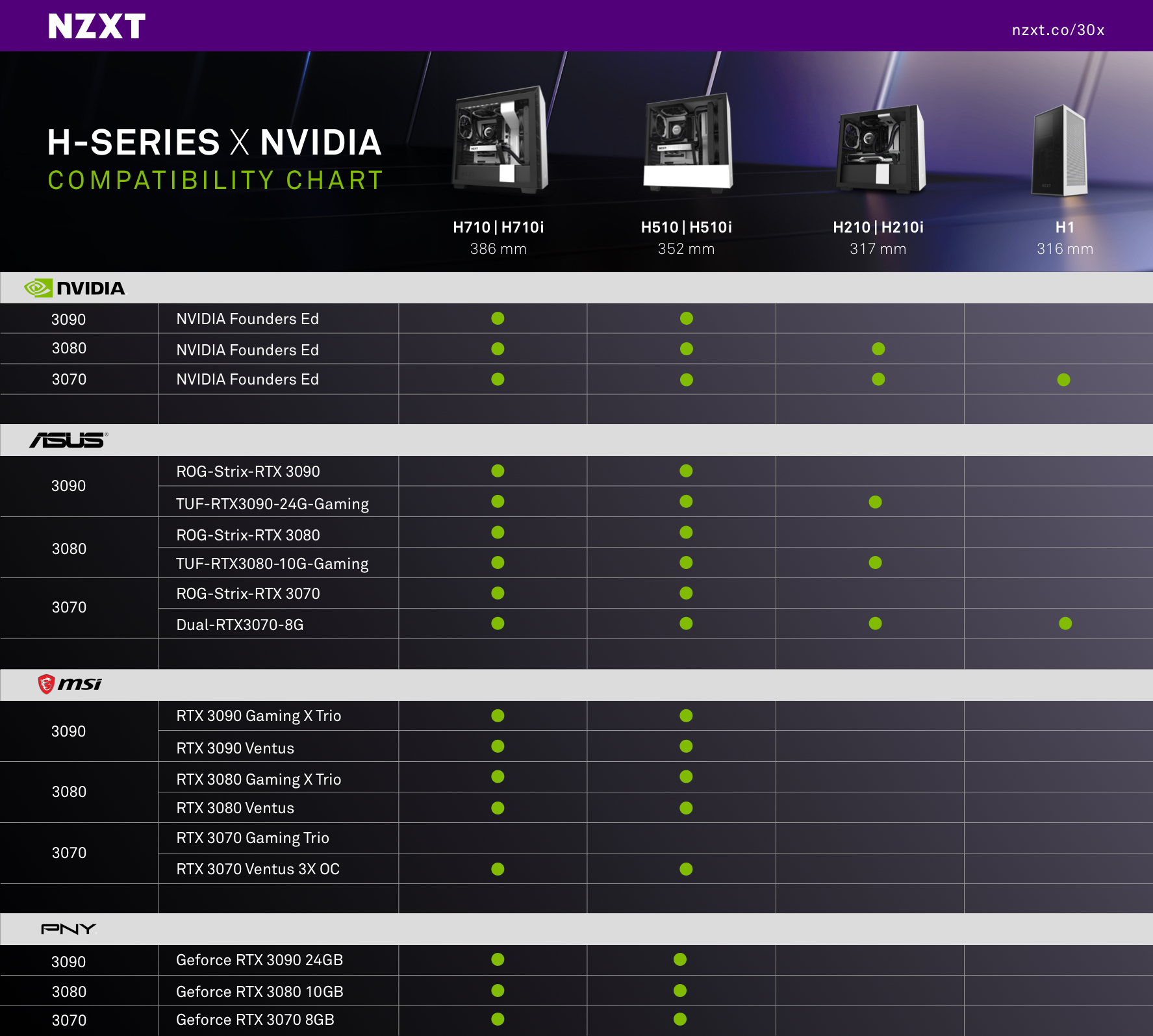The height and width of the screenshot is (1036, 1153).
Task: Select the NVIDIA brand logo
Action: [x=77, y=288]
